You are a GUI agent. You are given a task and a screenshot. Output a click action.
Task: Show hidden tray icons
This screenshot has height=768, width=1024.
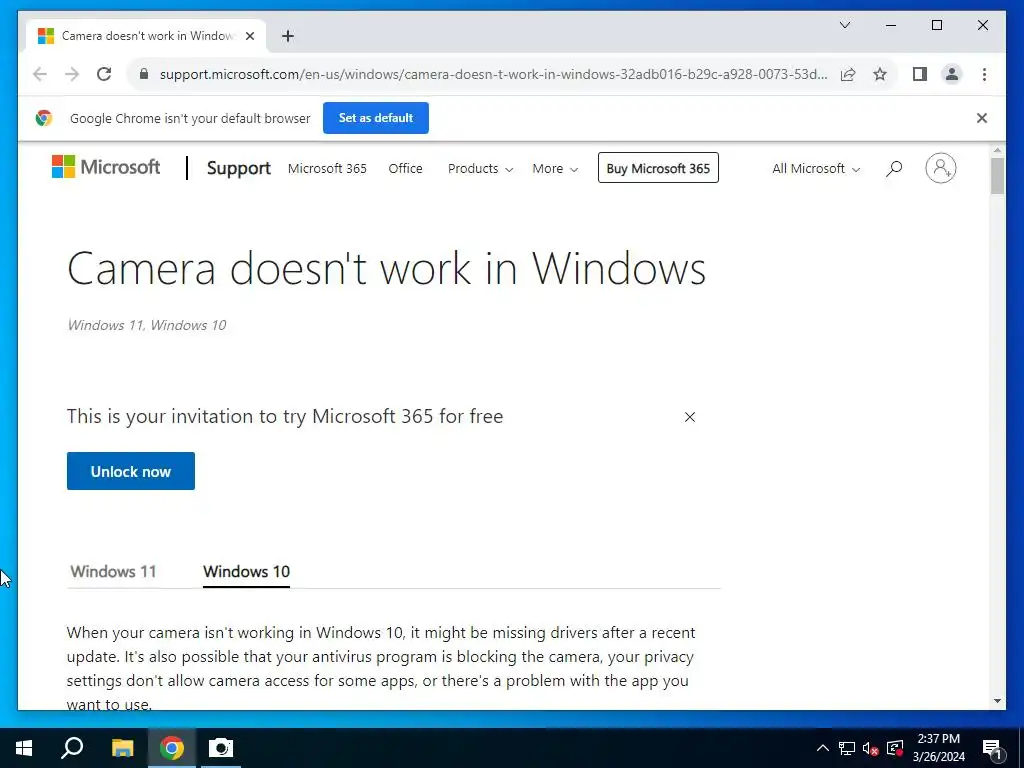point(823,748)
